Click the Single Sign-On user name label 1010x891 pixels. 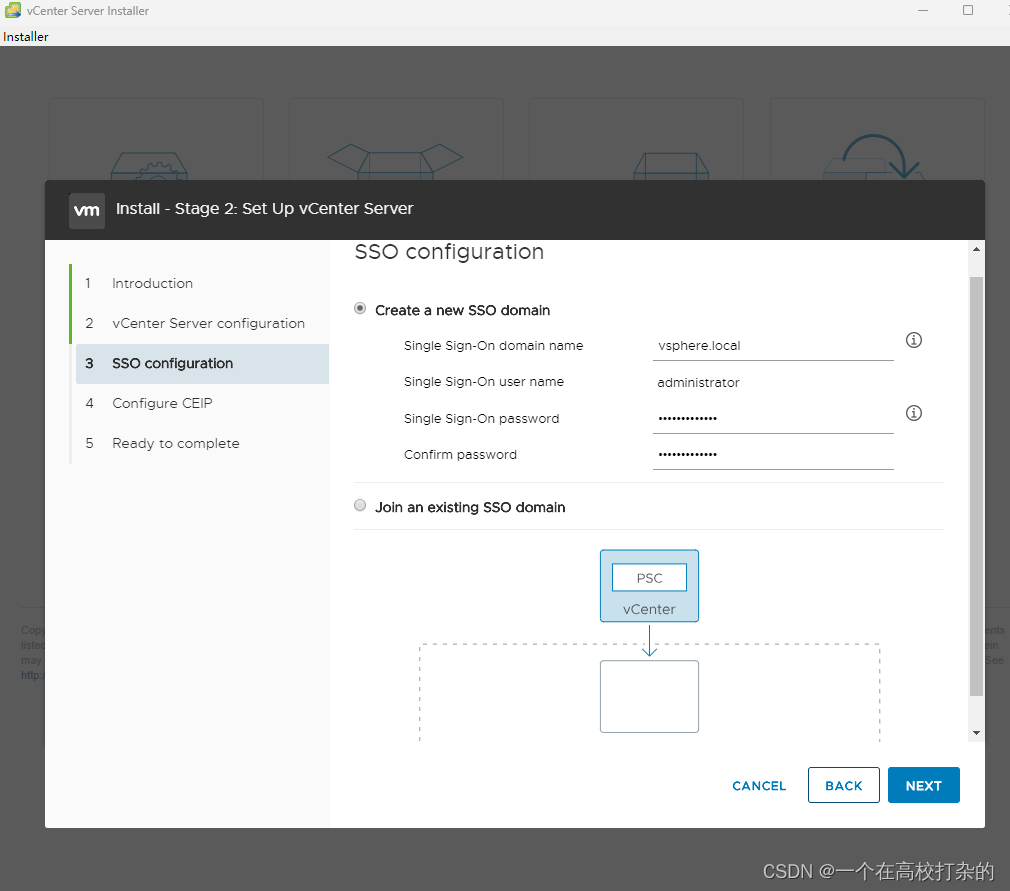coord(484,382)
